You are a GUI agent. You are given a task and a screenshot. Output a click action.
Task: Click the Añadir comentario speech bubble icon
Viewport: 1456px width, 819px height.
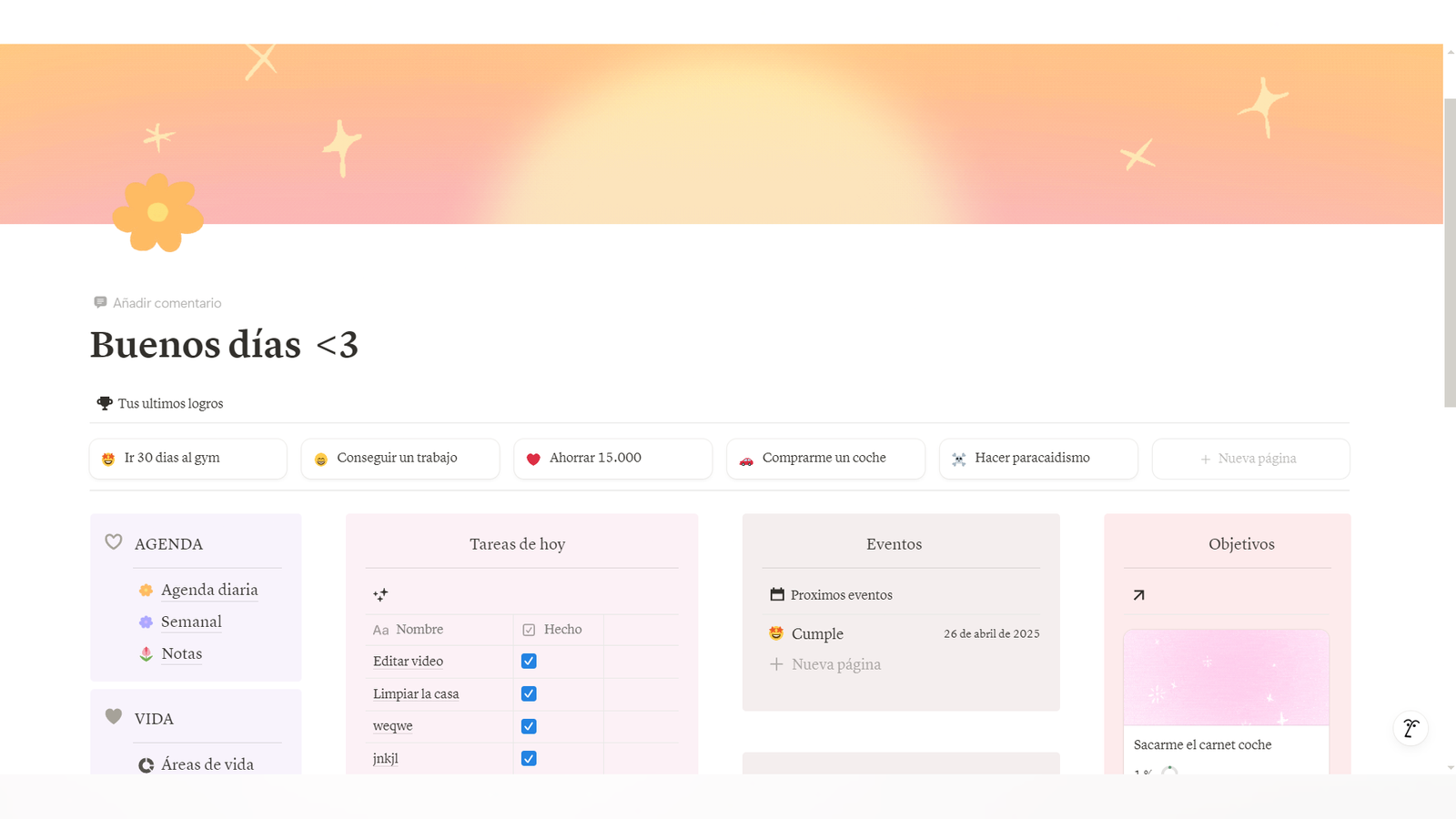coord(100,302)
